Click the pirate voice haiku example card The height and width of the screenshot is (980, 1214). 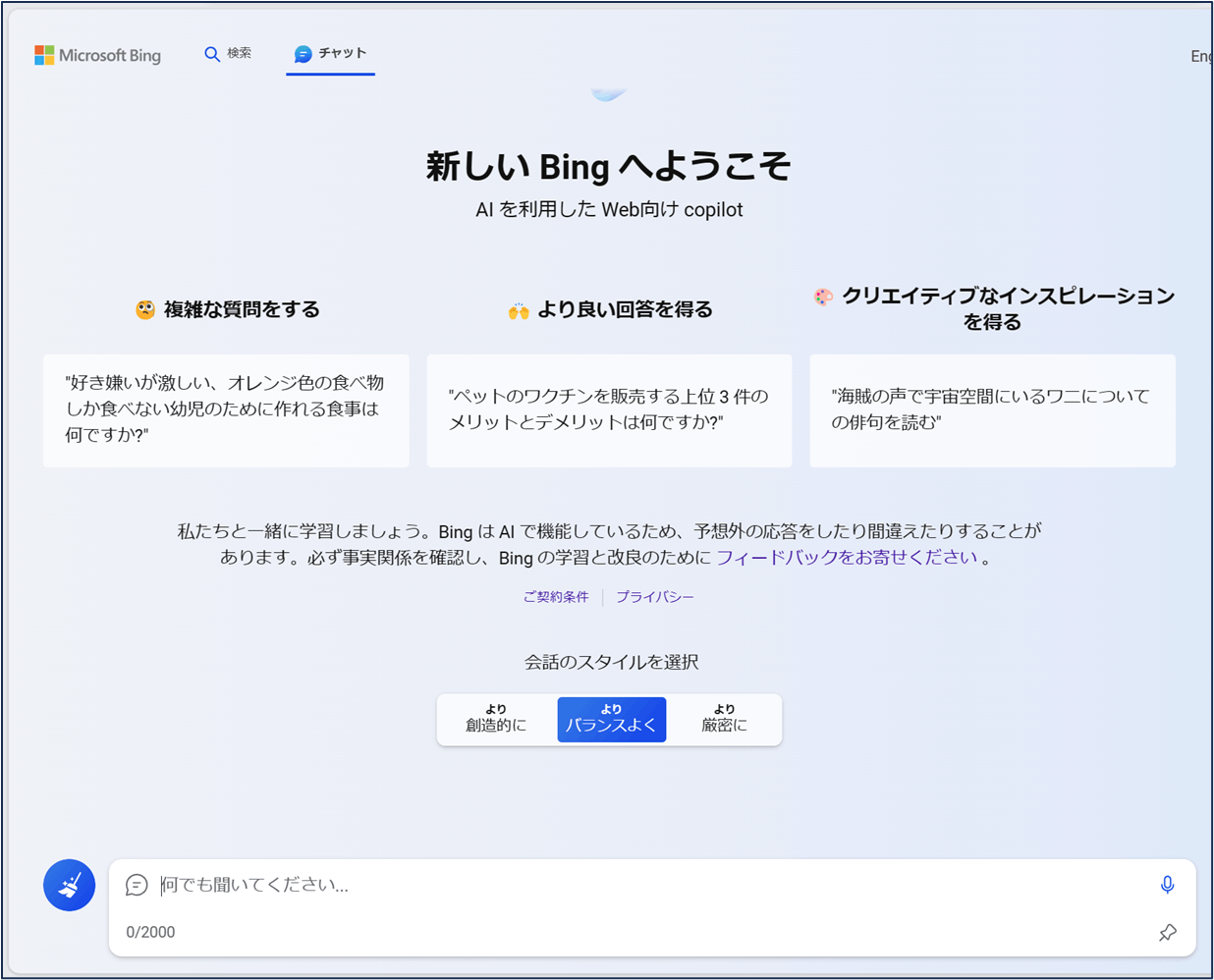coord(992,410)
